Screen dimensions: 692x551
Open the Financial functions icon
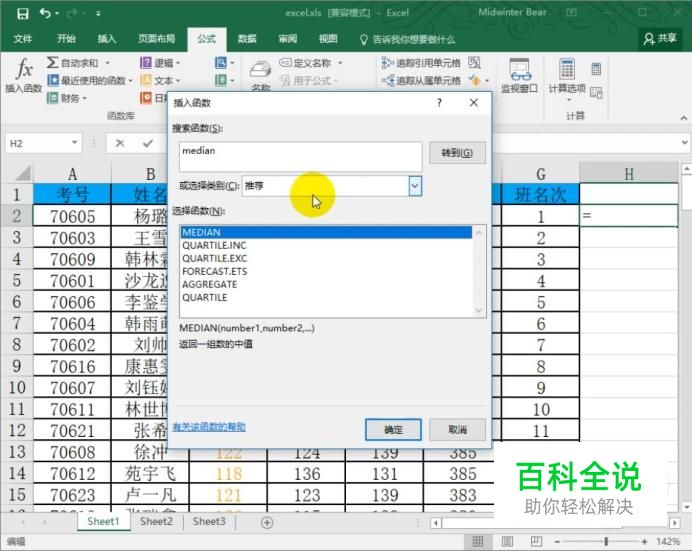point(53,98)
